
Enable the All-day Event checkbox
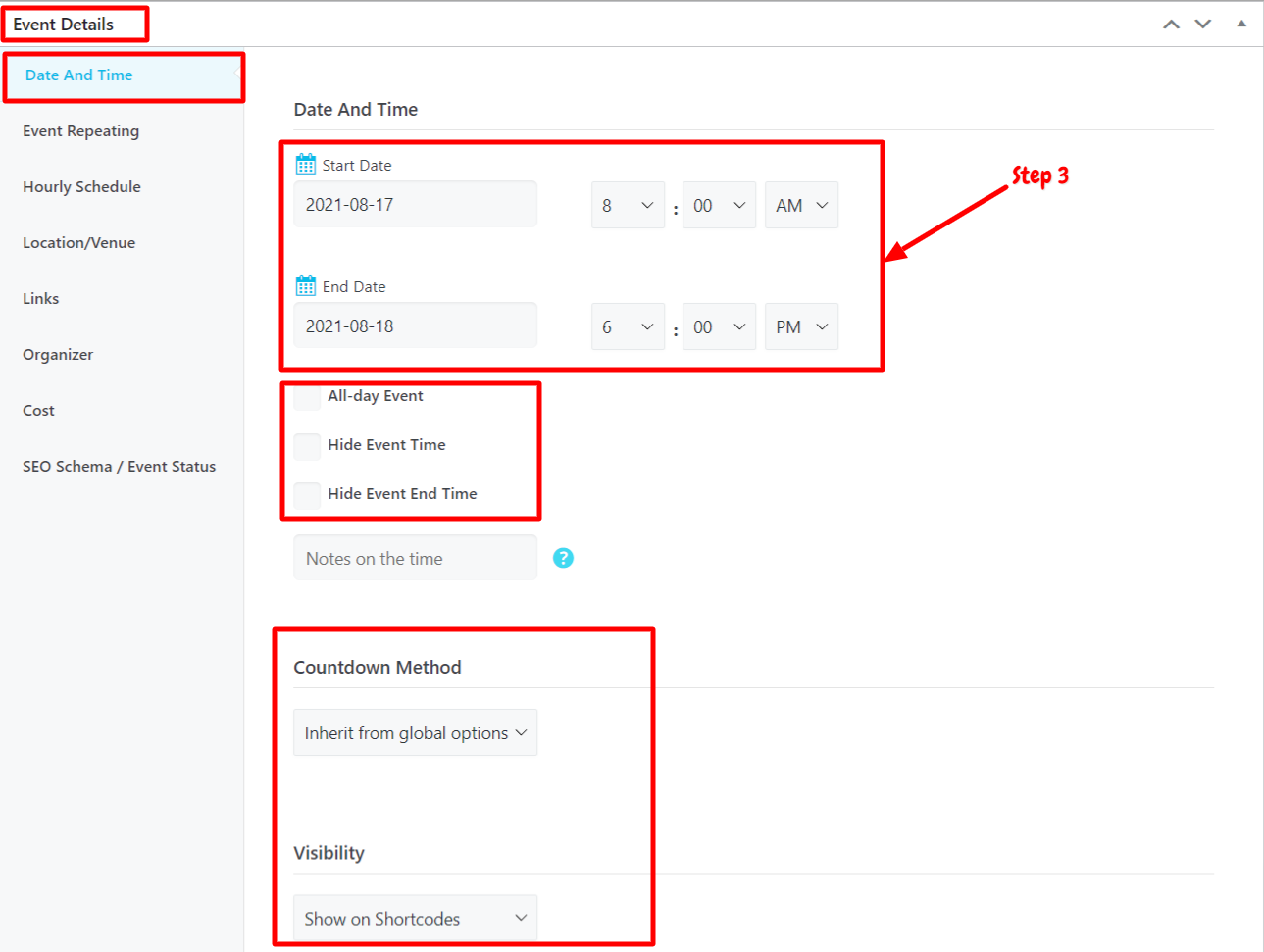tap(307, 396)
